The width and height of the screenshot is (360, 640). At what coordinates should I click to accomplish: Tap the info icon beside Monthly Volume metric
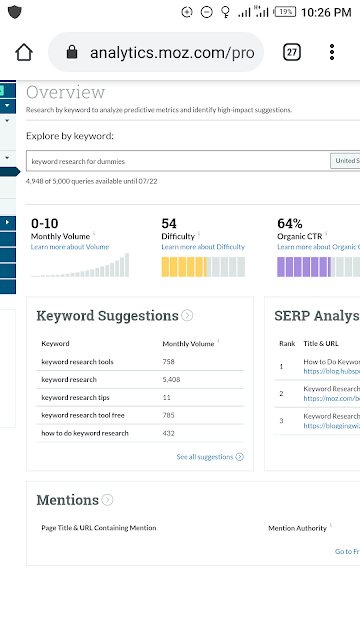tap(94, 233)
